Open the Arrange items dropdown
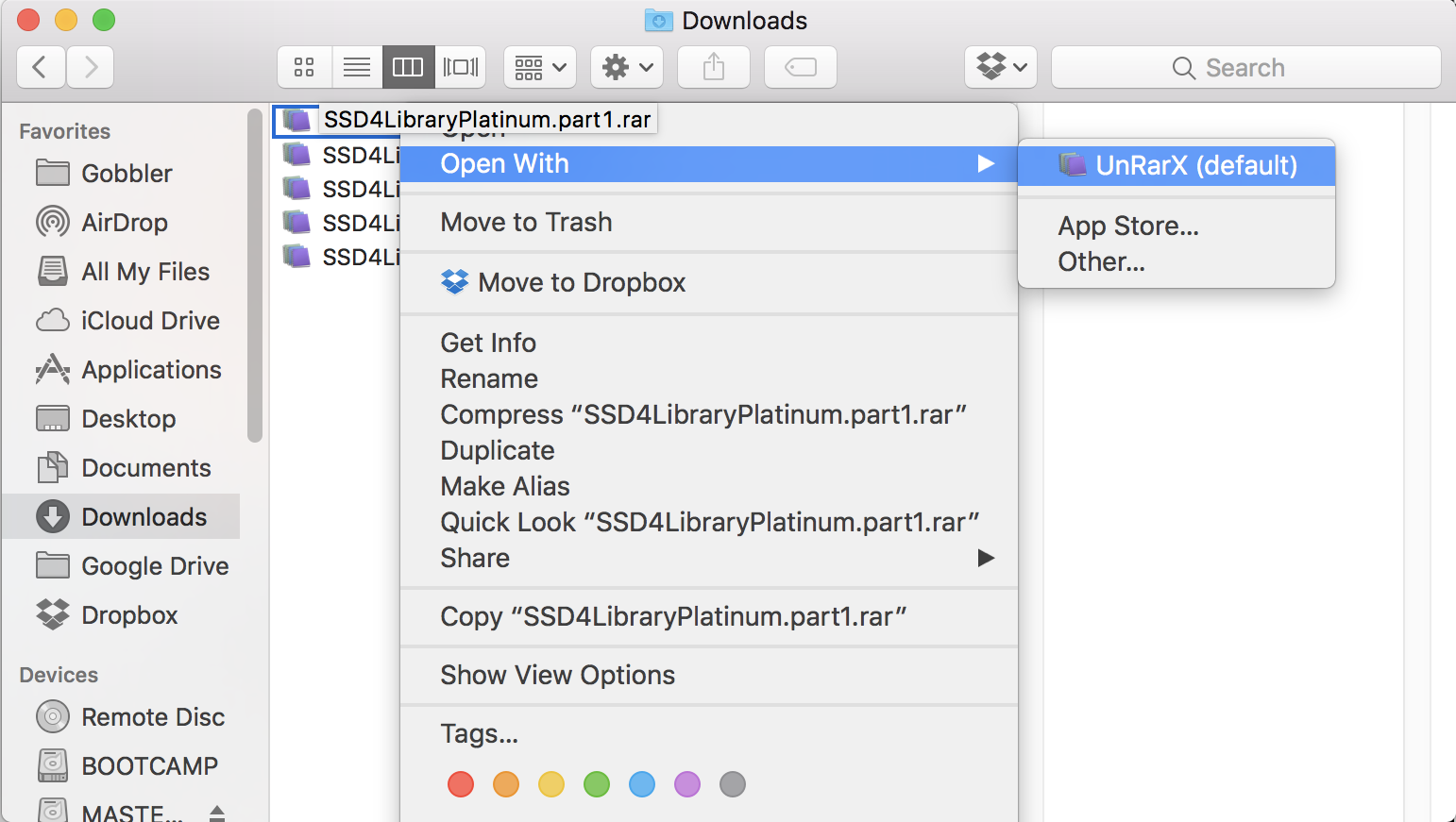This screenshot has height=822, width=1456. (x=540, y=67)
